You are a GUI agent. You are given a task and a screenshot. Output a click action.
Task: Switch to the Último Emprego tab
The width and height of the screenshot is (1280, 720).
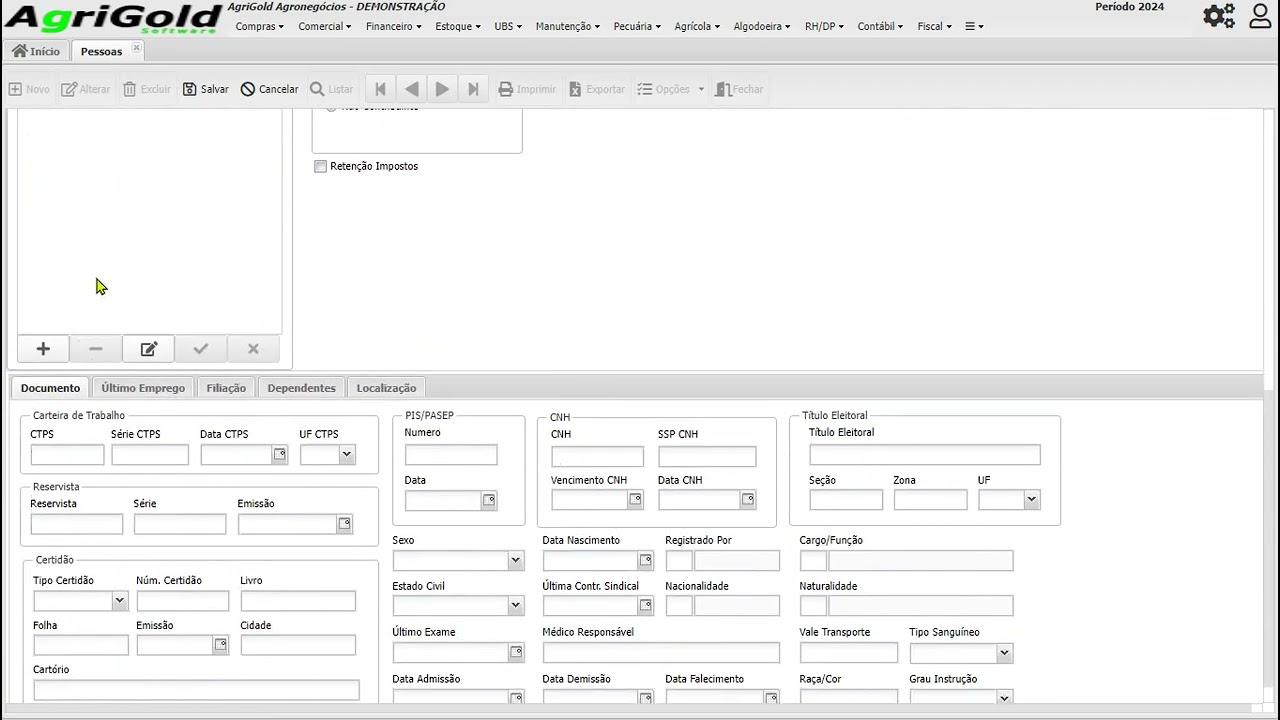click(143, 388)
